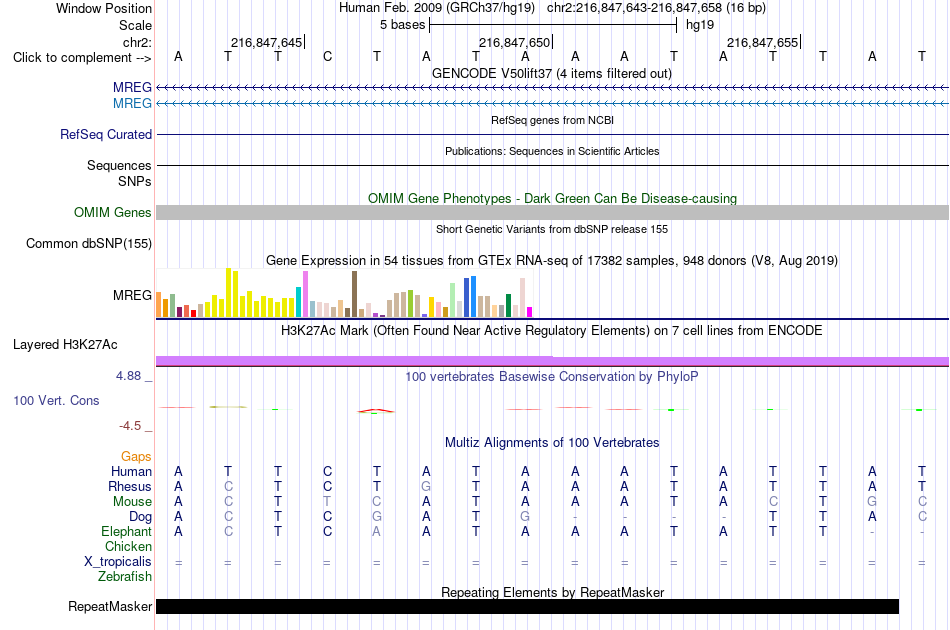Click position marker 216,847,645
Viewport: 950px width, 630px height.
(267, 42)
